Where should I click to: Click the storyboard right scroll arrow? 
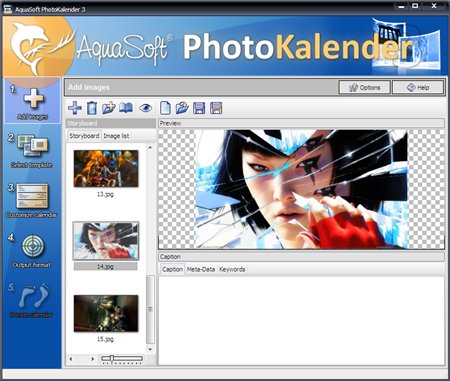click(x=92, y=359)
